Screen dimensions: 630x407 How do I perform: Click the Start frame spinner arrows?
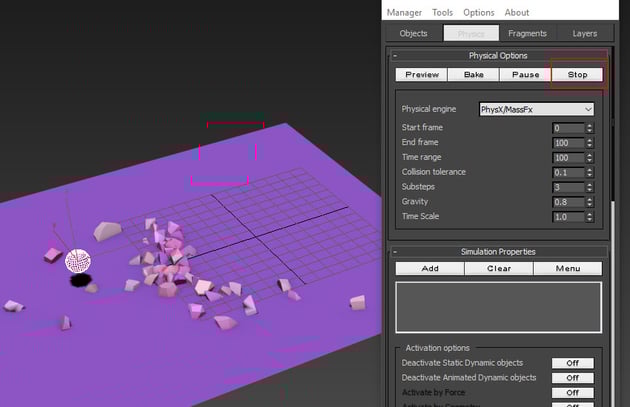[x=589, y=128]
